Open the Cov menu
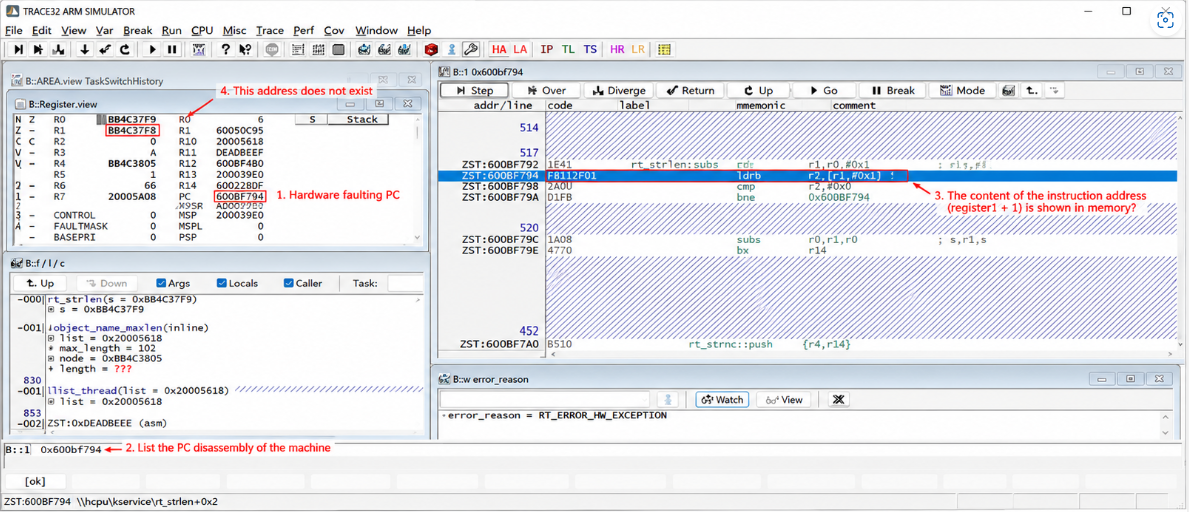This screenshot has height=512, width=1189. click(334, 30)
